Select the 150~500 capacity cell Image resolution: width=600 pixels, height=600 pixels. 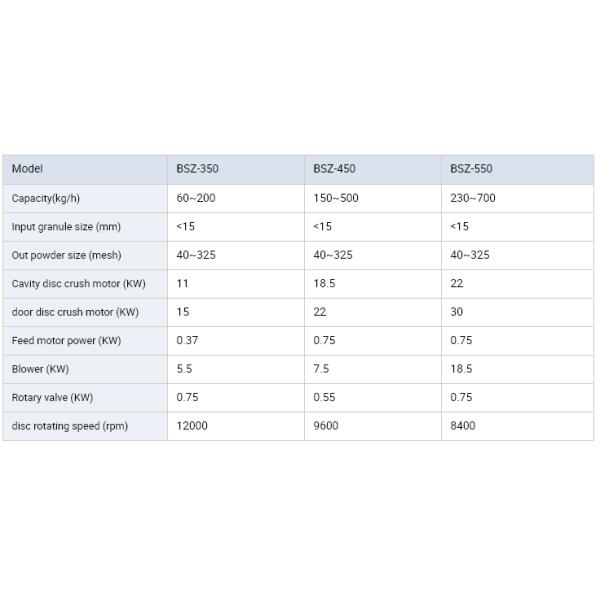coord(336,198)
